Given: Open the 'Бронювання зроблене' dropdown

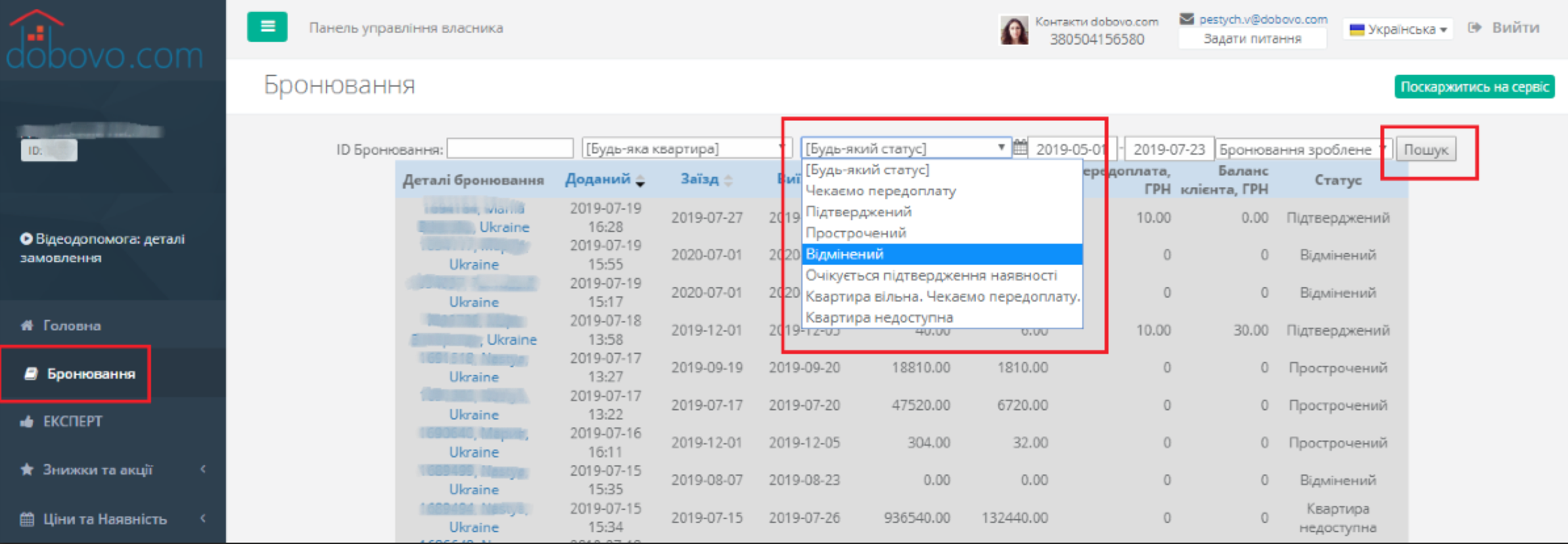Looking at the screenshot, I should 1303,149.
